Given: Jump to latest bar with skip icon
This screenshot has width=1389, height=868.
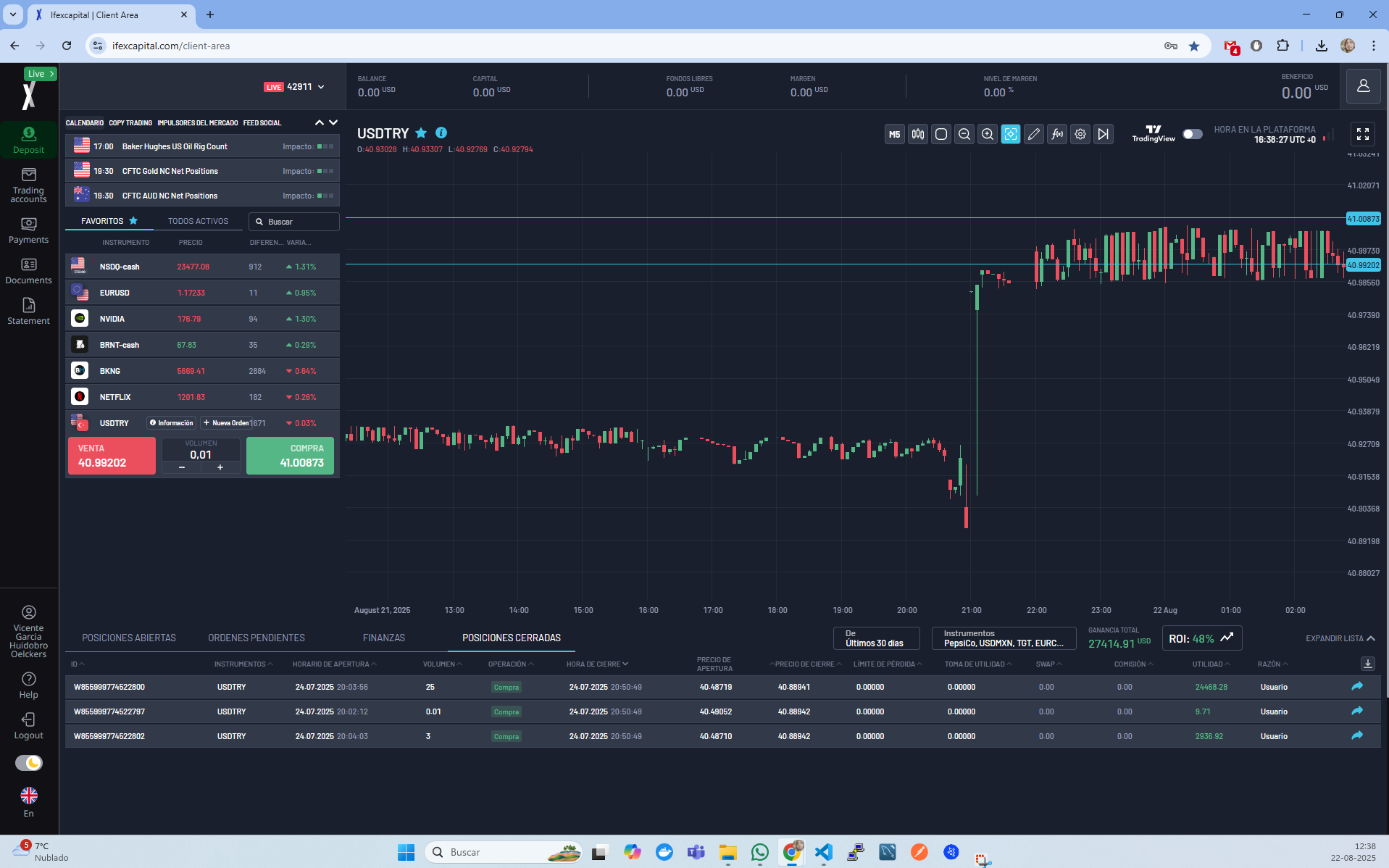Looking at the screenshot, I should click(x=1104, y=134).
